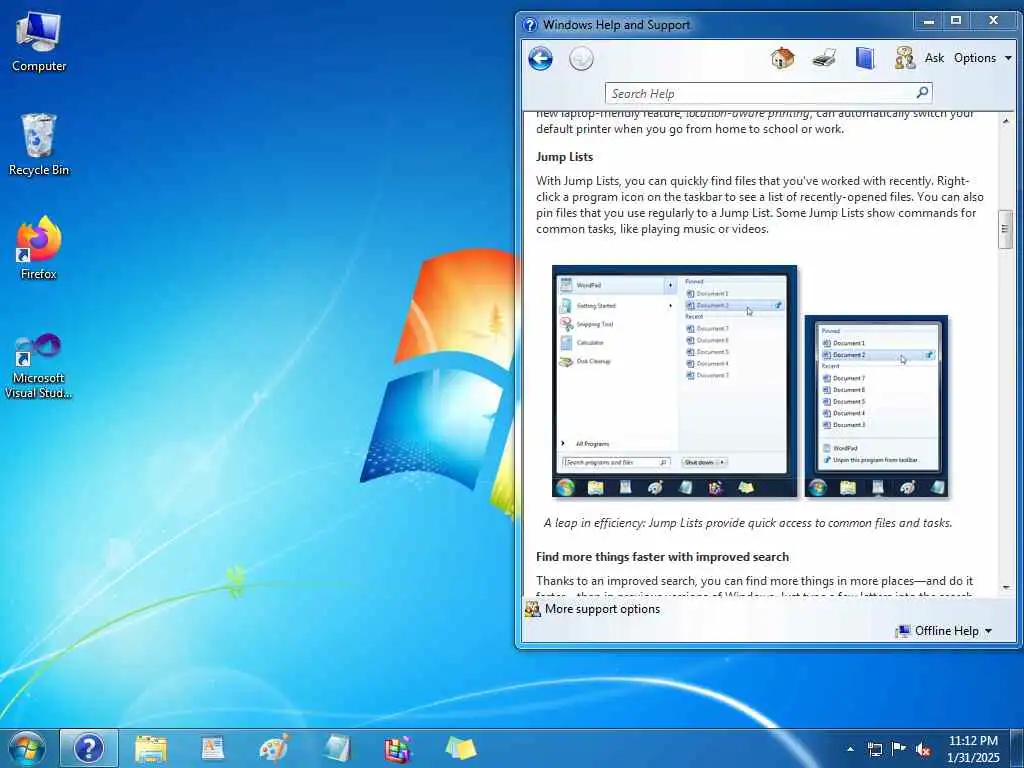
Task: Click Help and Support taskbar button
Action: click(x=89, y=748)
